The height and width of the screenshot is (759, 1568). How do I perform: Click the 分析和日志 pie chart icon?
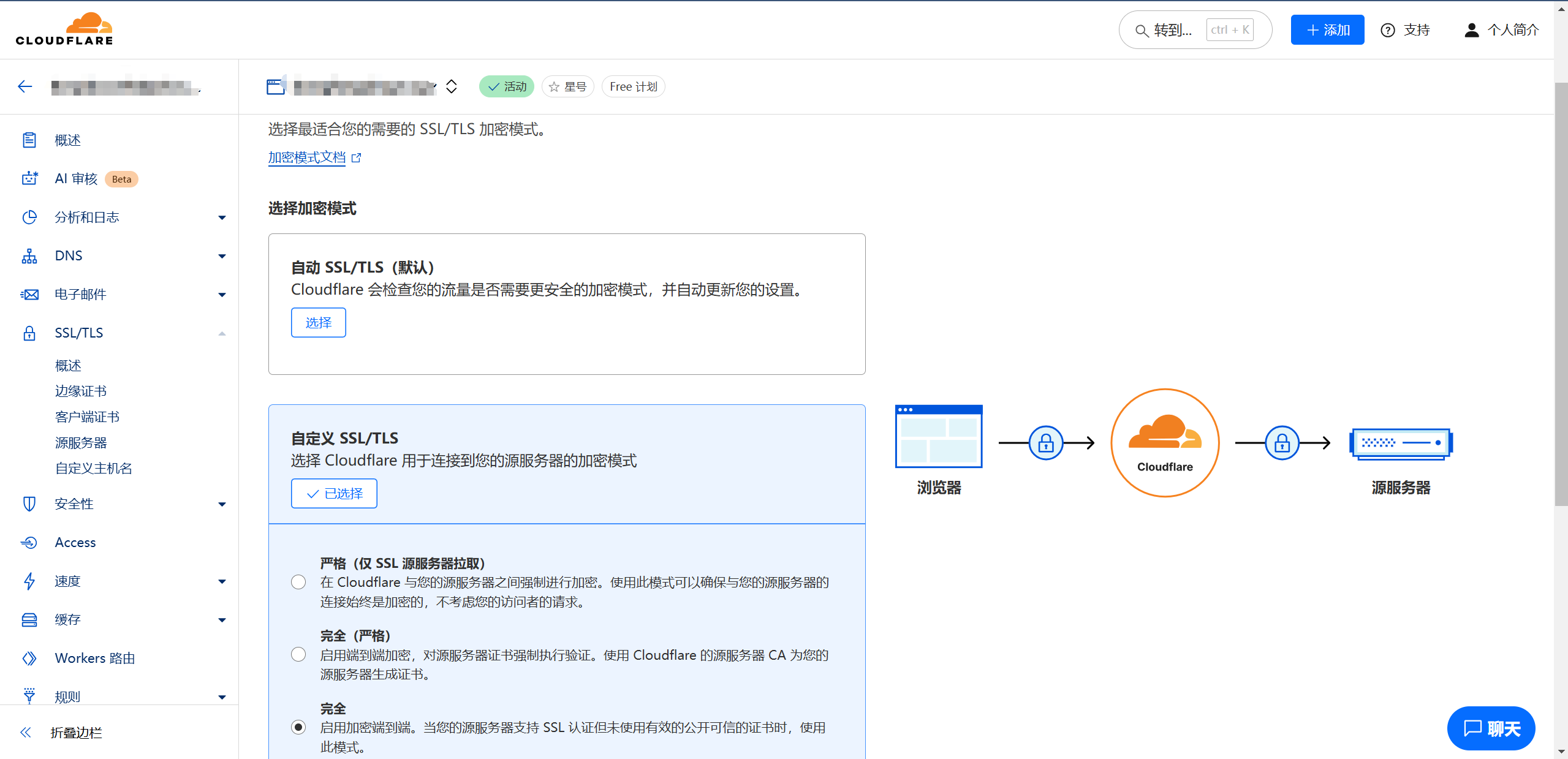[x=29, y=217]
